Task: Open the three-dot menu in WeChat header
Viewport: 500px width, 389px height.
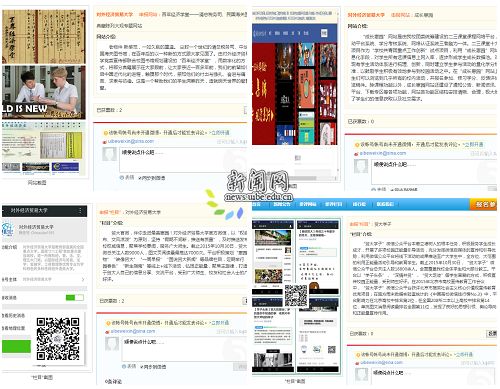Action: coord(80,211)
